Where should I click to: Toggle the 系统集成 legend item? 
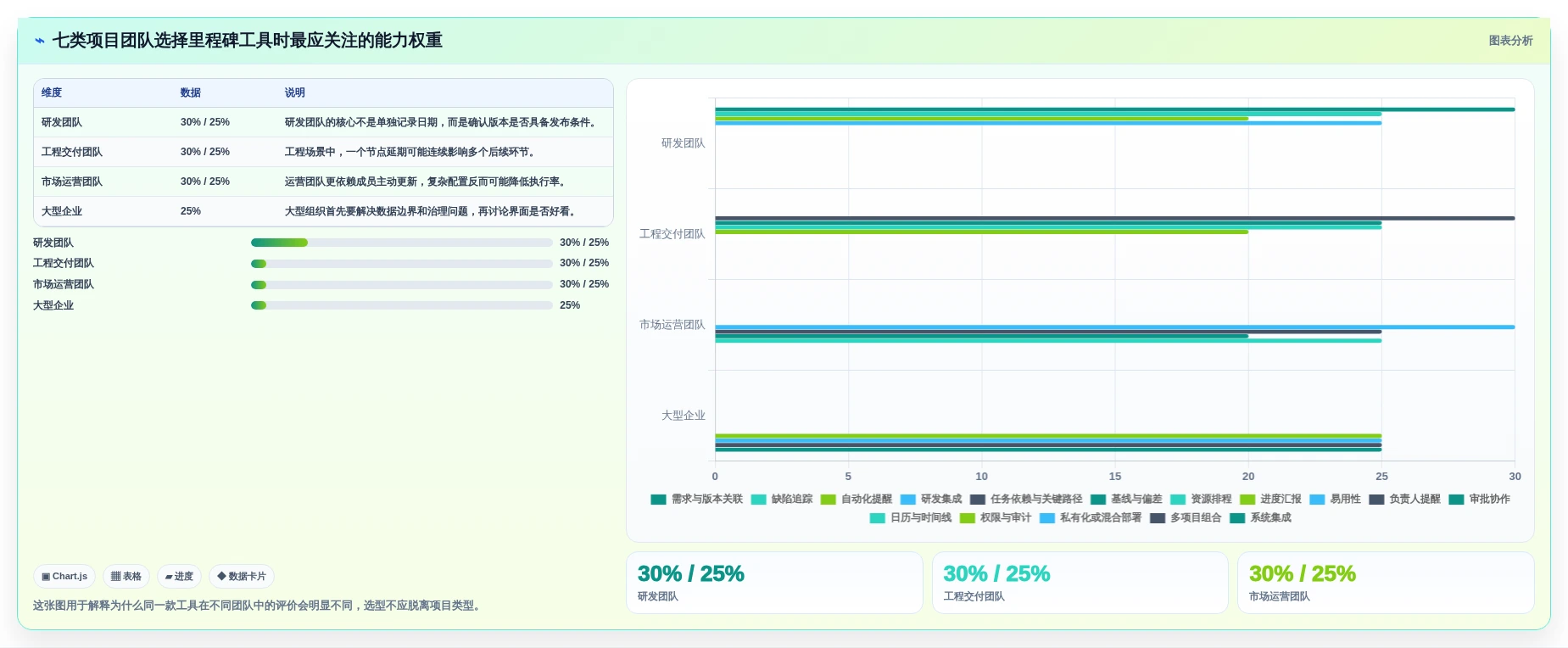1260,517
